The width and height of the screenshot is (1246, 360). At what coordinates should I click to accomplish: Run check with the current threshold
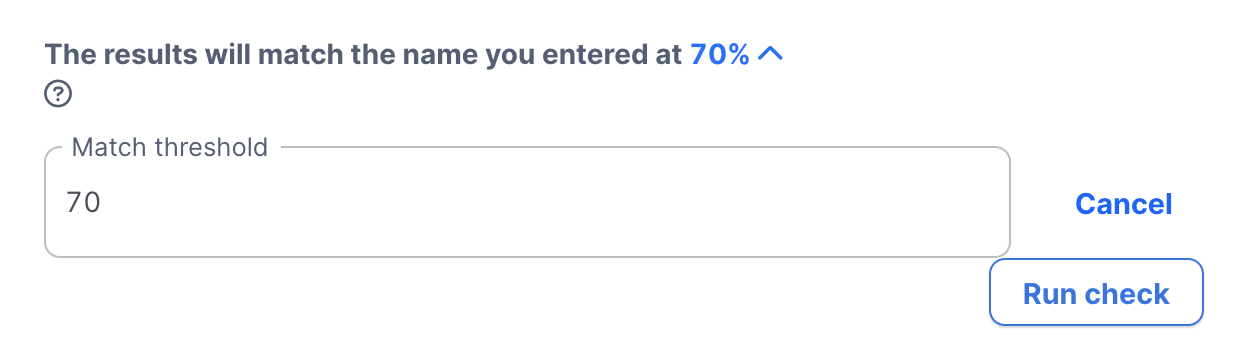coord(1096,293)
